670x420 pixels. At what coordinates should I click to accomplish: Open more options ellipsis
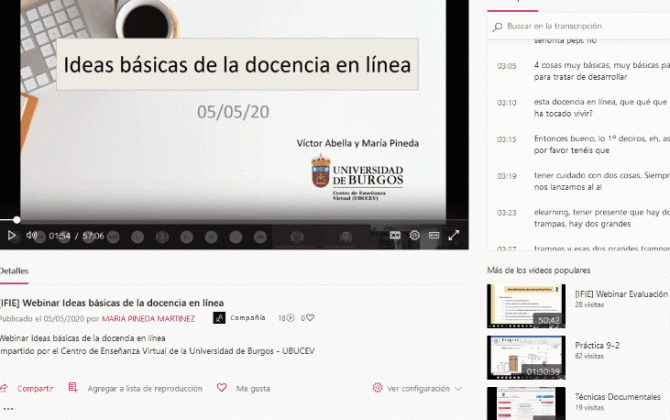coord(8,409)
